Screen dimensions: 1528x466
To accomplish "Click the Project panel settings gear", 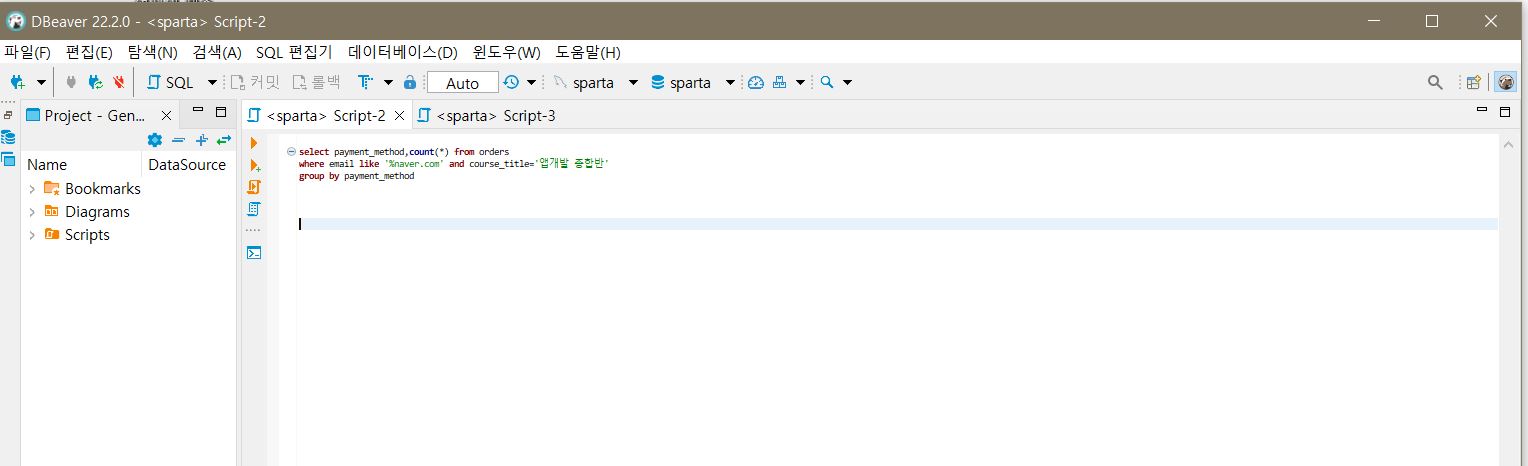I will [x=154, y=140].
